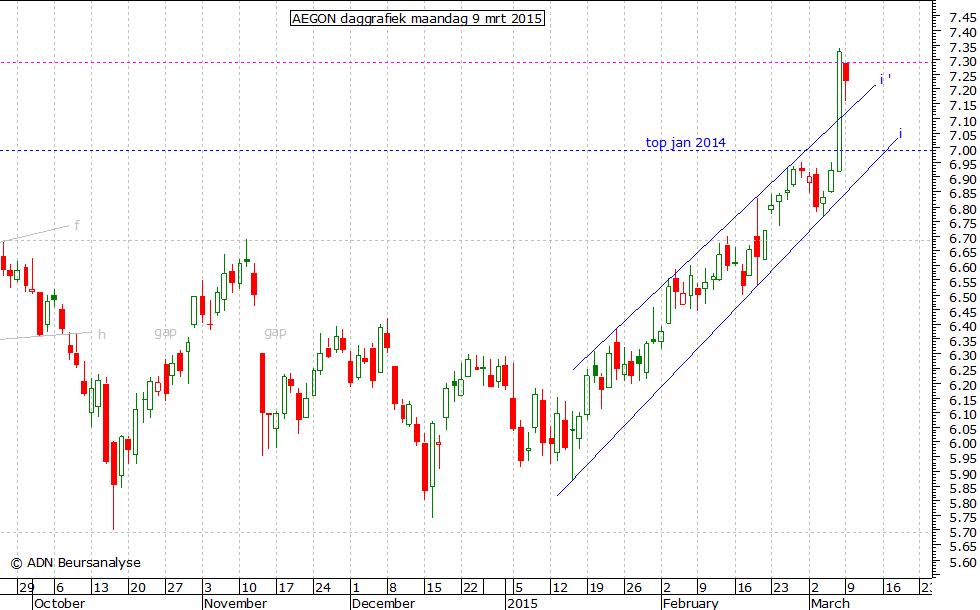Click the 7.45 price axis label
This screenshot has height=610, width=980.
[x=962, y=18]
